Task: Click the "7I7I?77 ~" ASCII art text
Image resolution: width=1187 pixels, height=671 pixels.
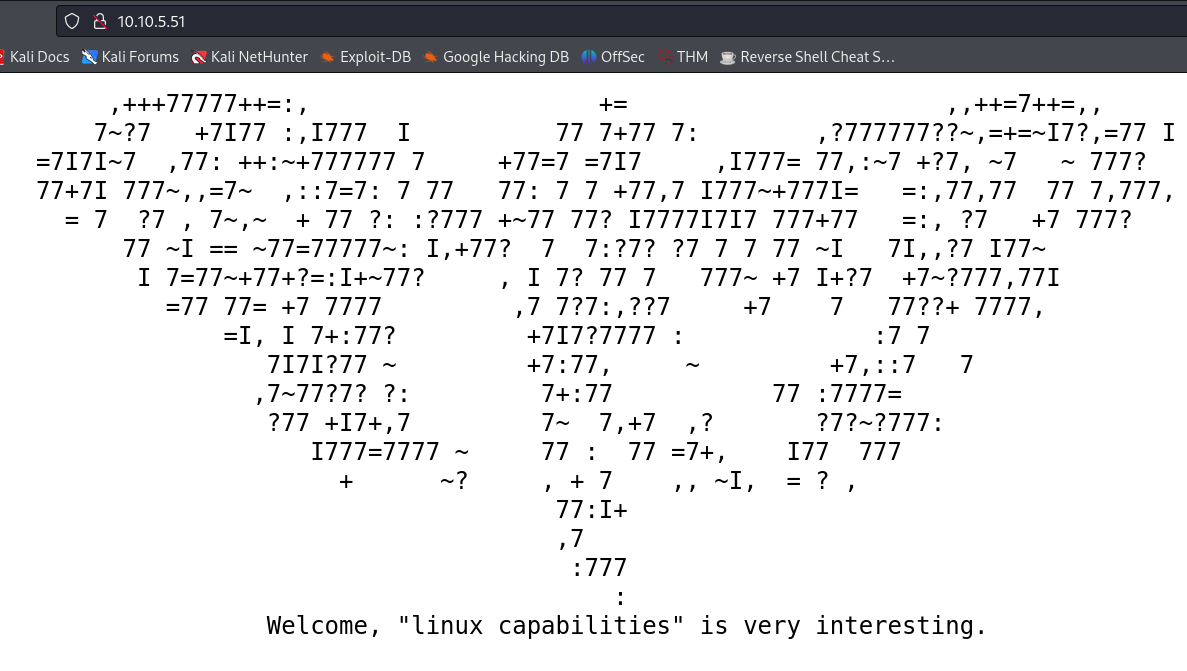Action: [x=332, y=365]
